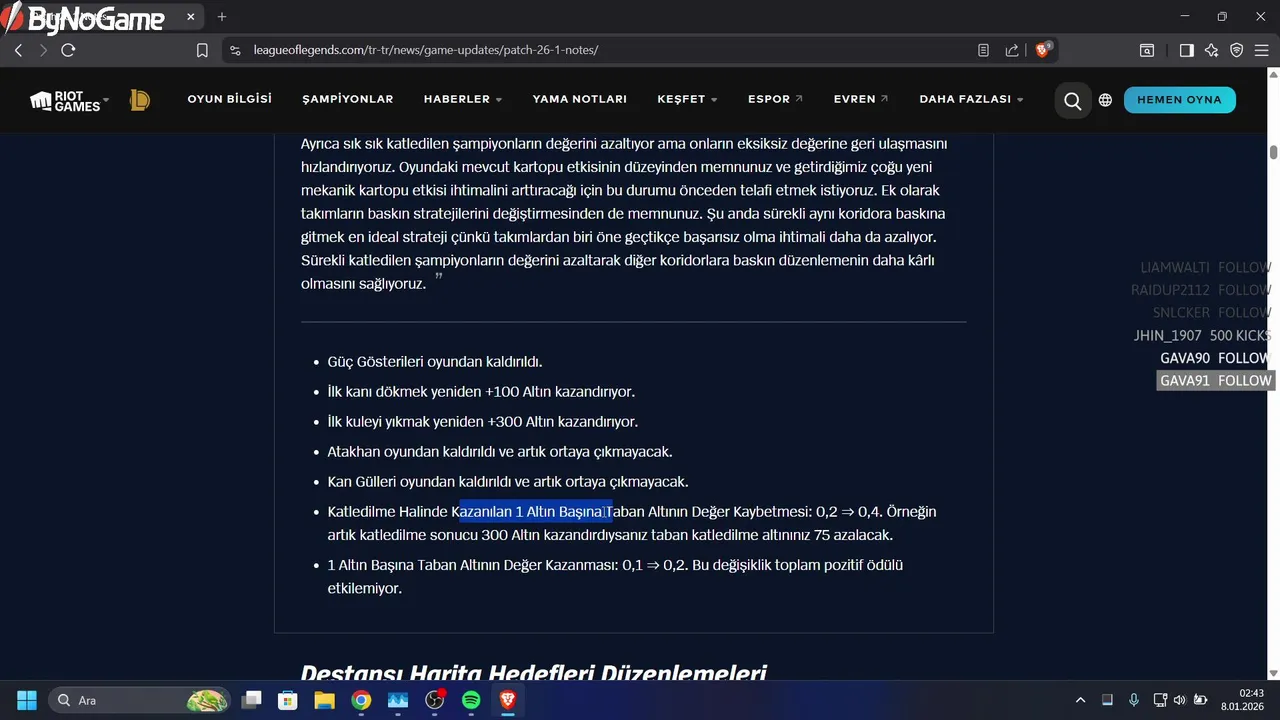1280x720 pixels.
Task: Open the browser hamburger menu
Action: (x=1263, y=50)
